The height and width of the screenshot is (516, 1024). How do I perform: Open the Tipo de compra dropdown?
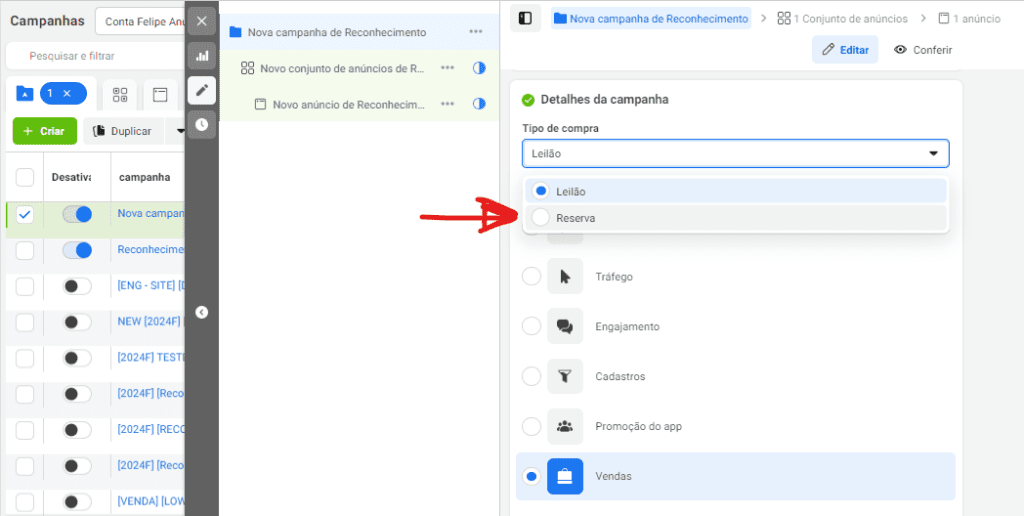coord(735,153)
